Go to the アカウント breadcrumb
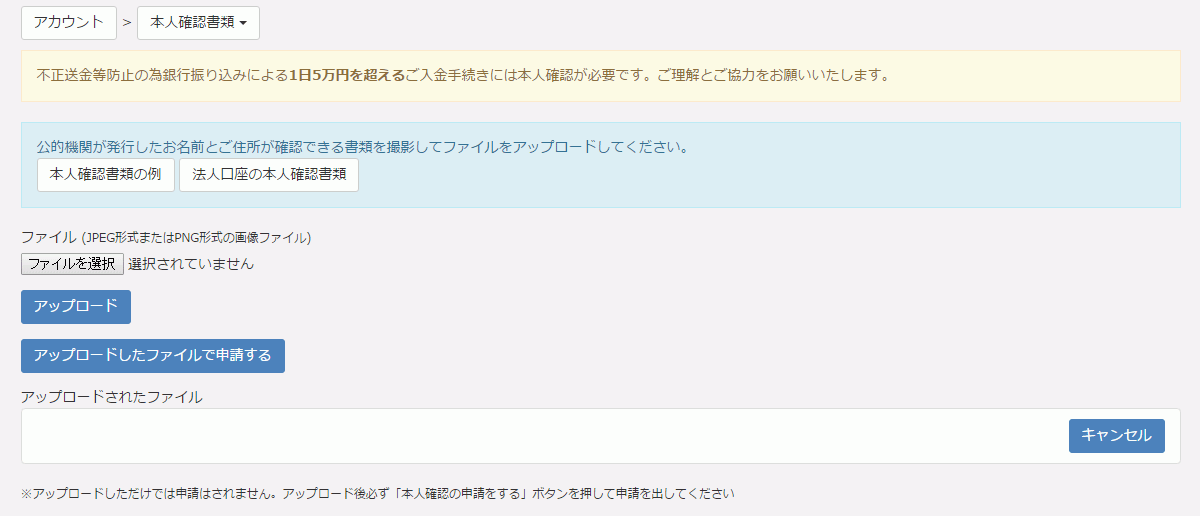1200x516 pixels. 69,22
